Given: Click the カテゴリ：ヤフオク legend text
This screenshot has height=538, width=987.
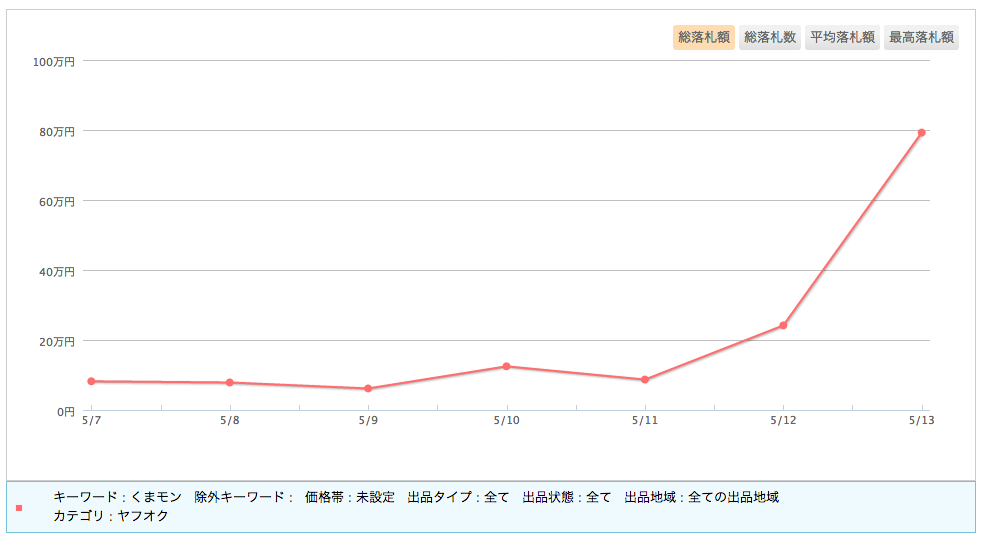Looking at the screenshot, I should [x=111, y=516].
